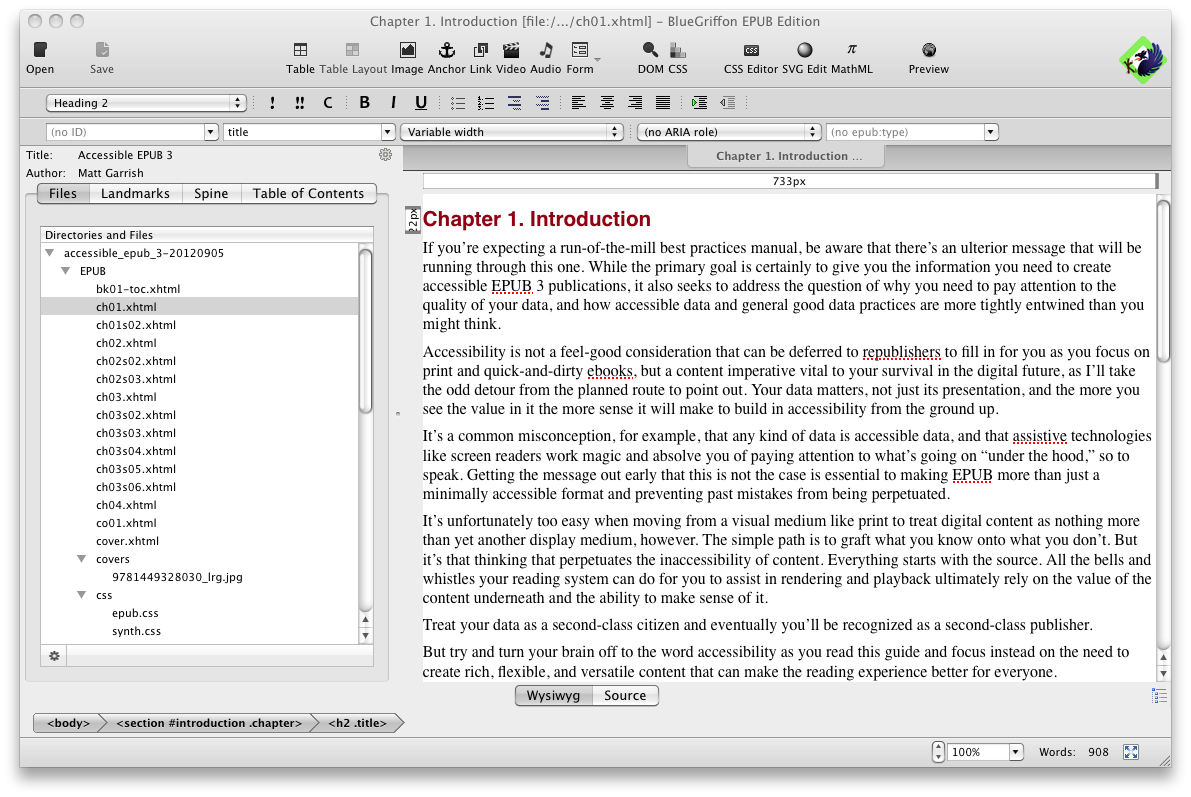Switch to the Landmarks tab
This screenshot has height=797, width=1191.
tap(135, 194)
